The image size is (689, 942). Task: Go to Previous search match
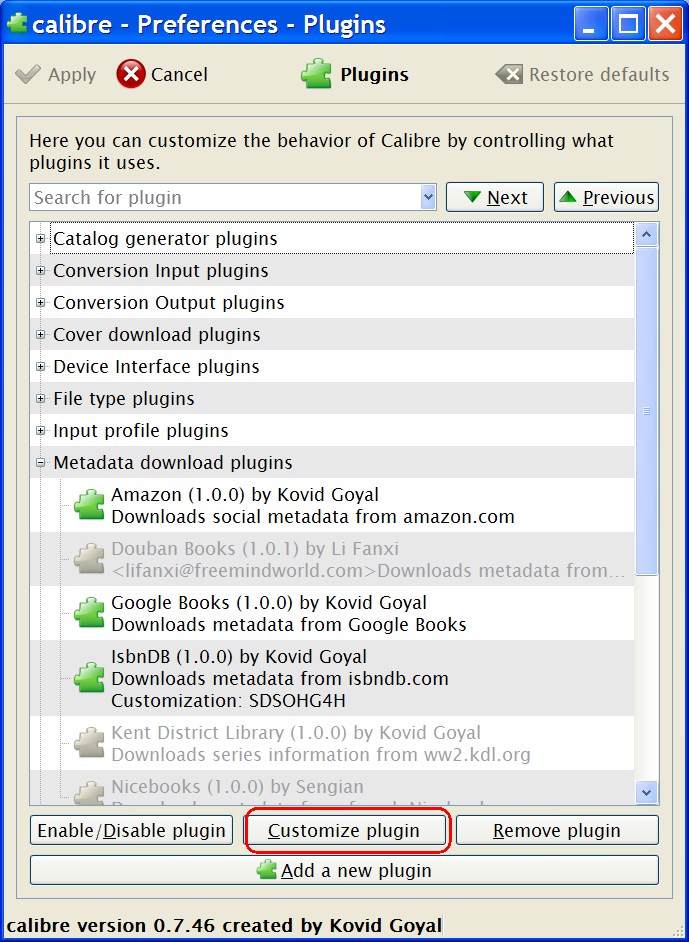click(606, 197)
